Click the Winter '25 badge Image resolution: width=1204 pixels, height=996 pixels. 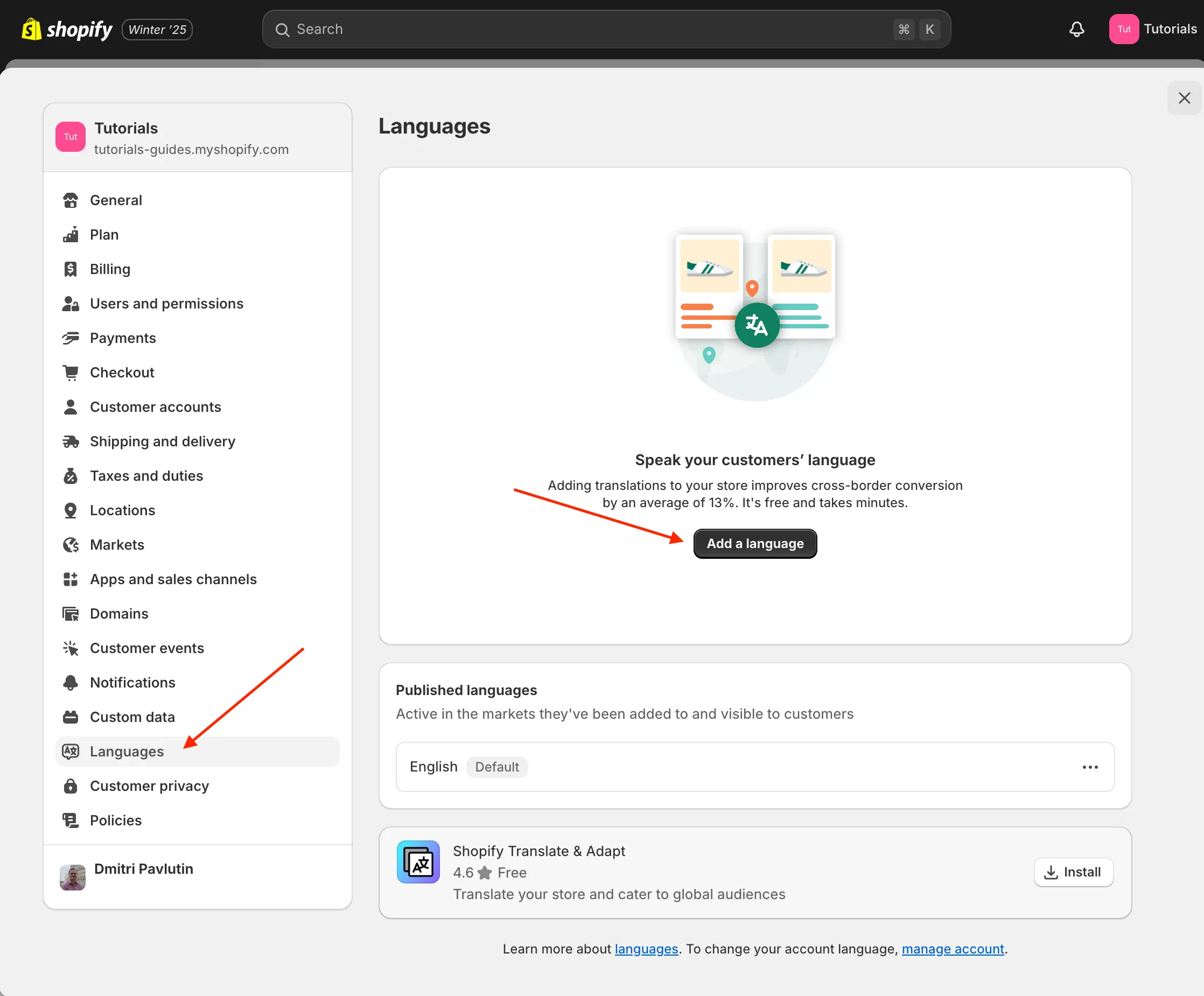tap(157, 29)
